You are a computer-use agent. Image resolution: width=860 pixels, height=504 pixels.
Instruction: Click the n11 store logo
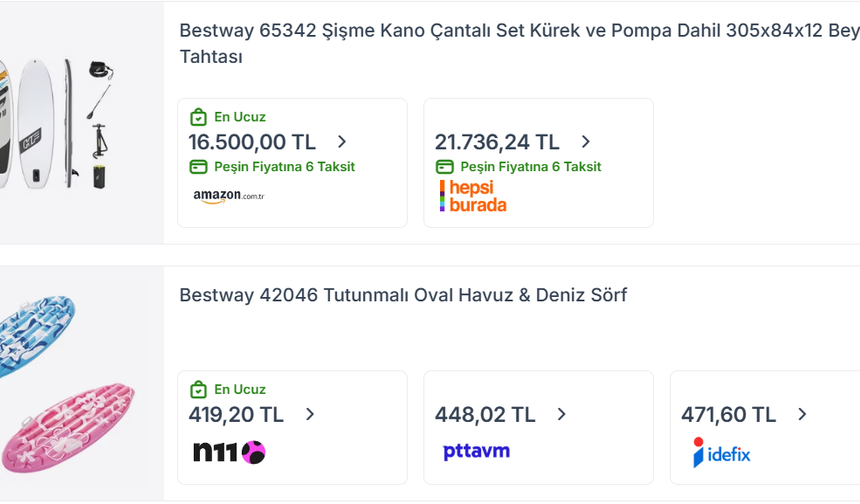click(229, 452)
